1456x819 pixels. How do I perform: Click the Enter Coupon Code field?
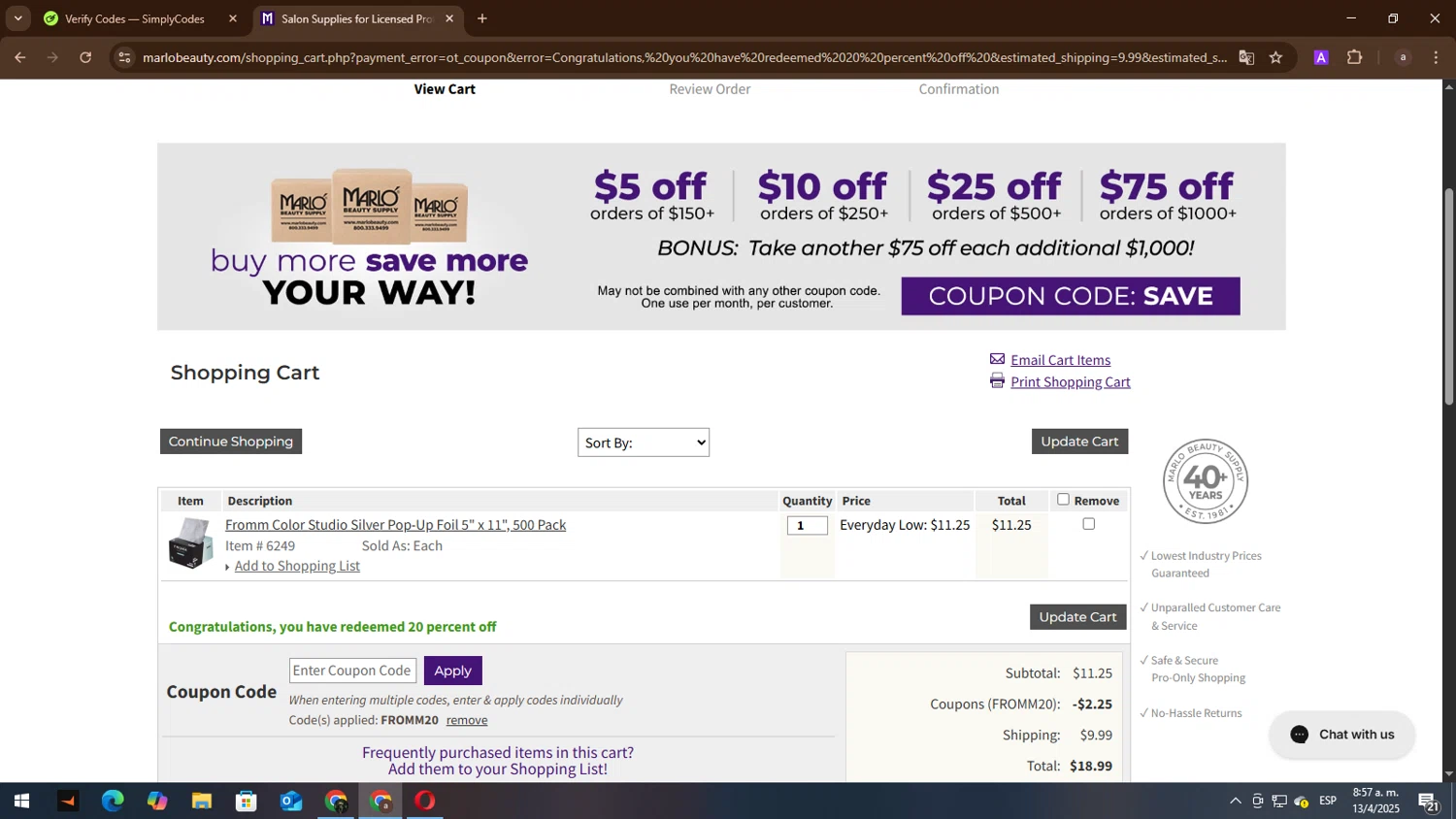click(x=352, y=671)
